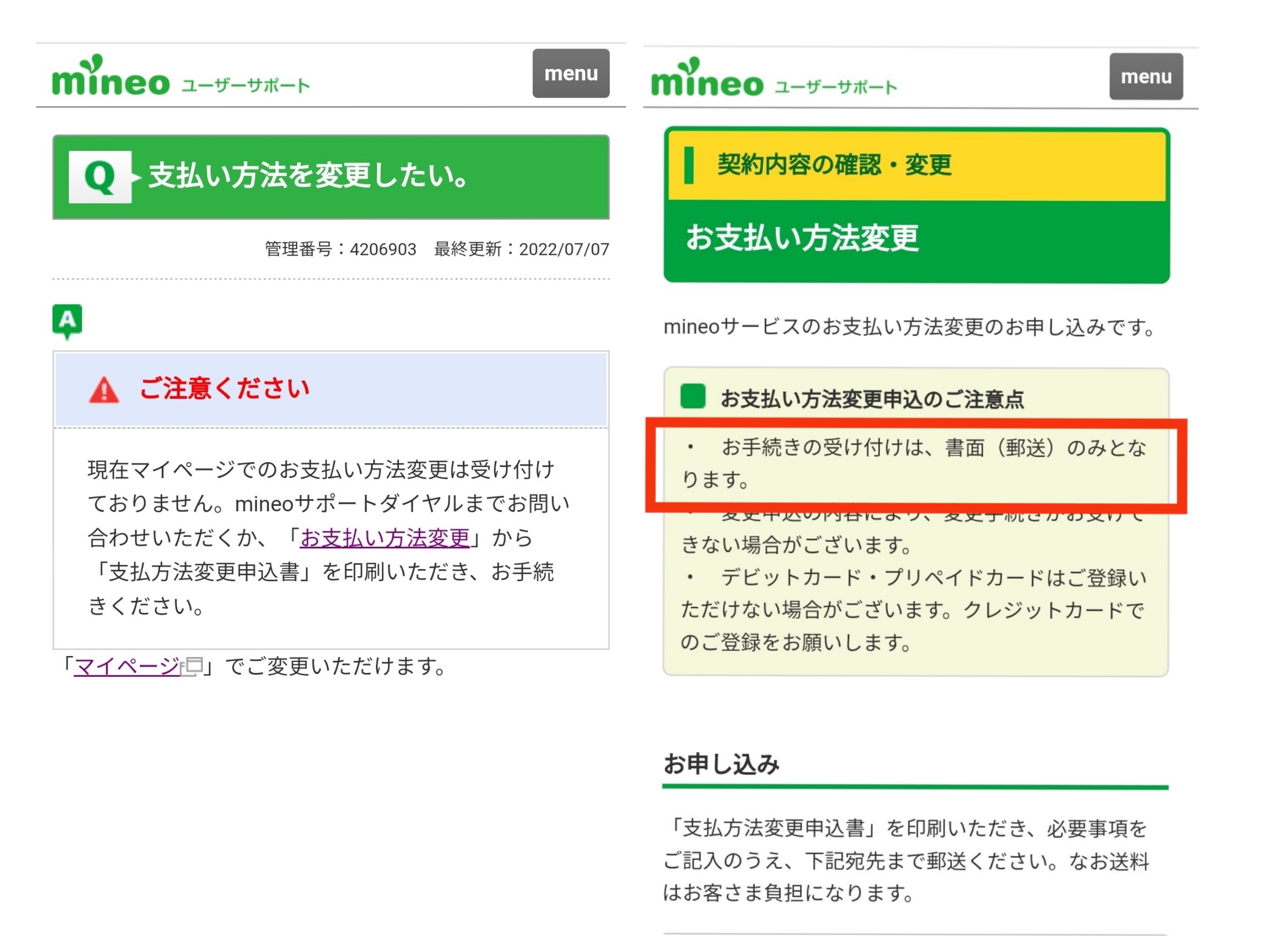Click the お支払い方法変更 green title
1270x952 pixels.
tap(802, 238)
